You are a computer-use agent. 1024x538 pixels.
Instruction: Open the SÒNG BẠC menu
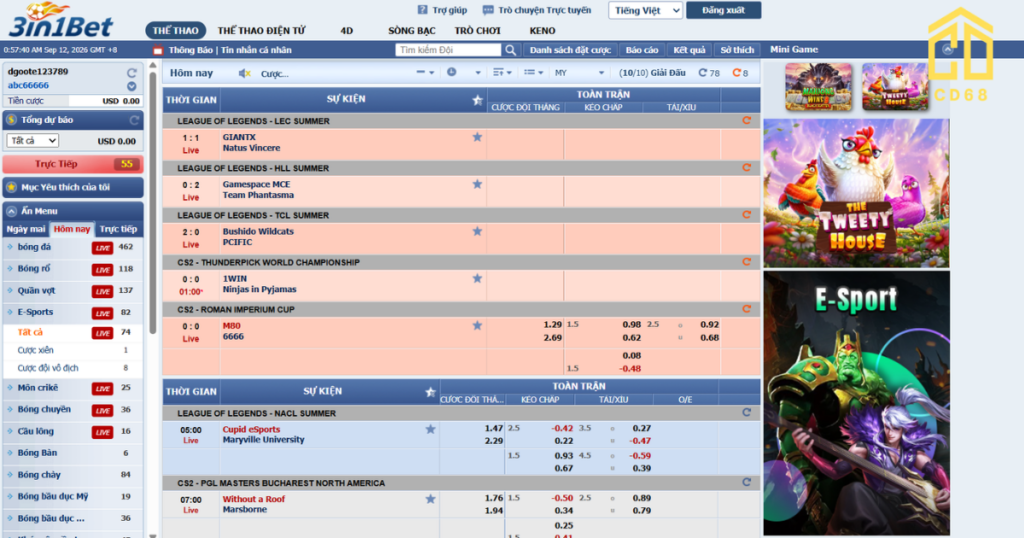coord(411,31)
